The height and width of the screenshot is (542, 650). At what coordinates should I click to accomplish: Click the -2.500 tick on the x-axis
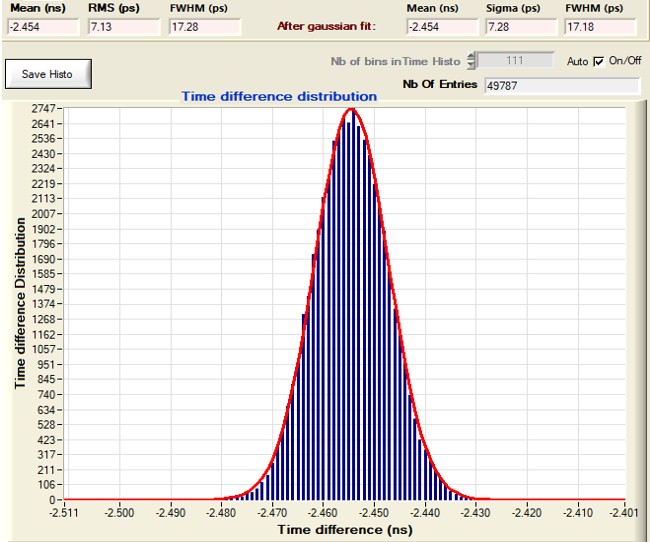click(119, 513)
